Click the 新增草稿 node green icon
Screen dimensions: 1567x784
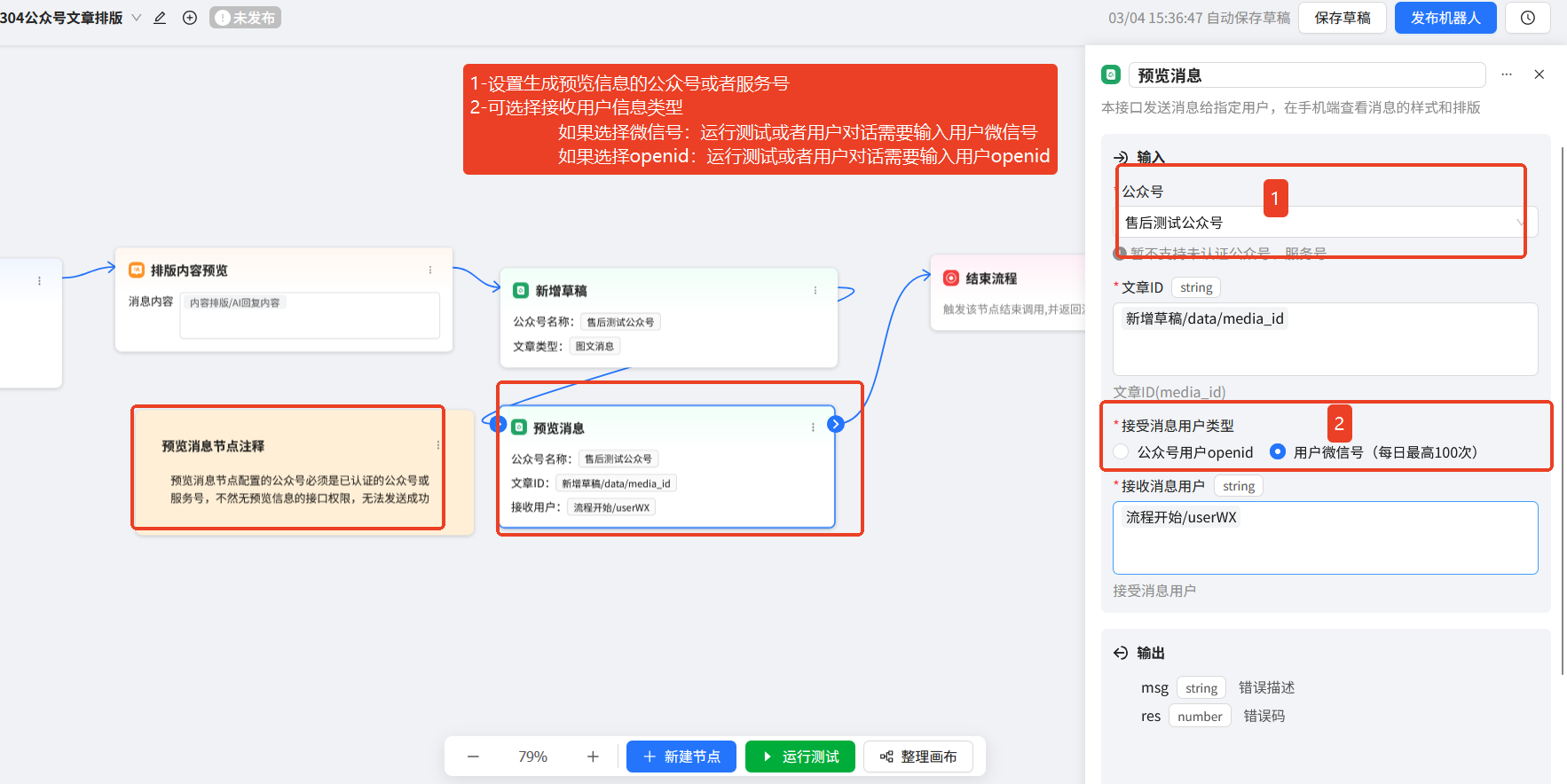pyautogui.click(x=521, y=290)
